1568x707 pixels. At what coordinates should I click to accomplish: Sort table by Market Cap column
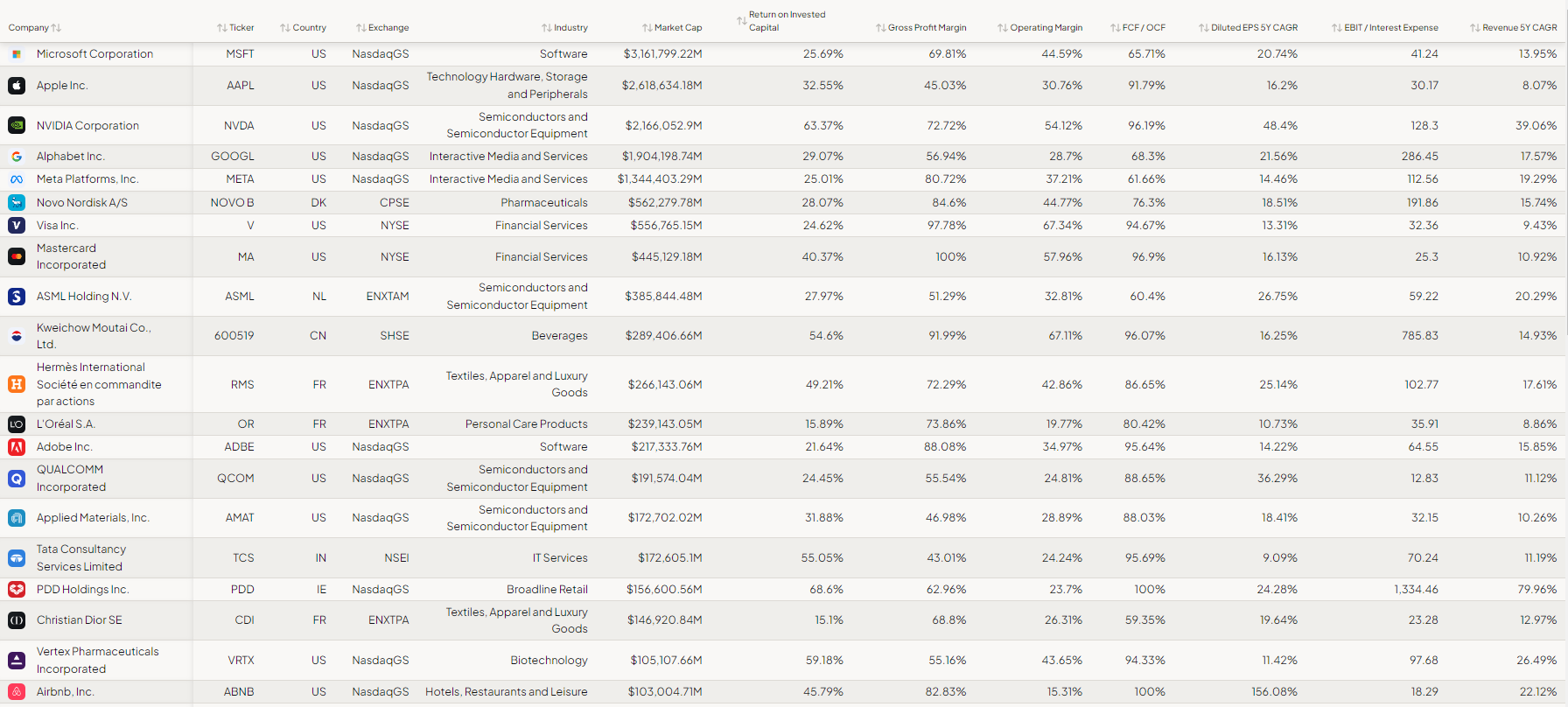[x=673, y=28]
